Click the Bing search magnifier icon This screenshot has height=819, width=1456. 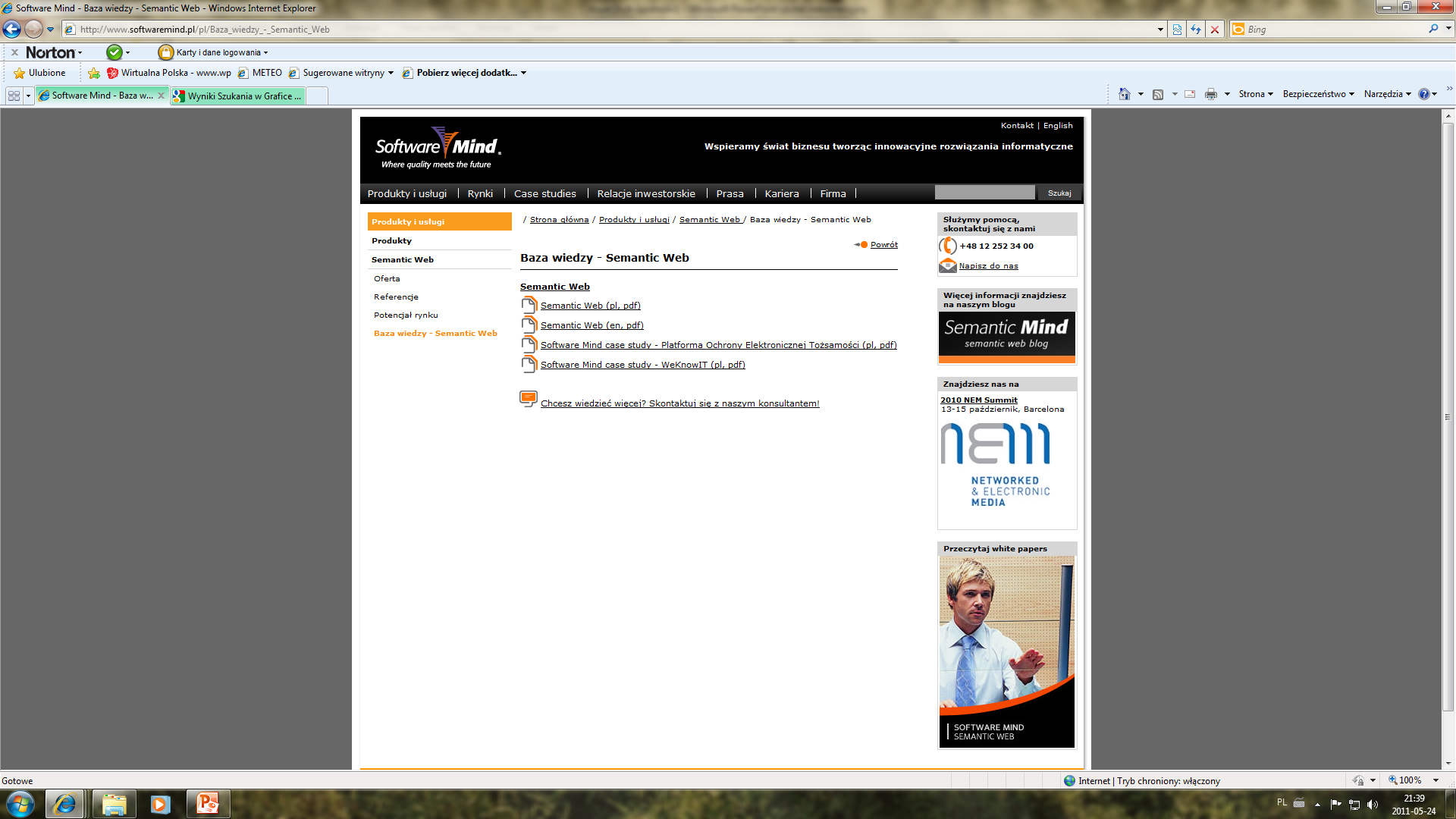[1433, 29]
